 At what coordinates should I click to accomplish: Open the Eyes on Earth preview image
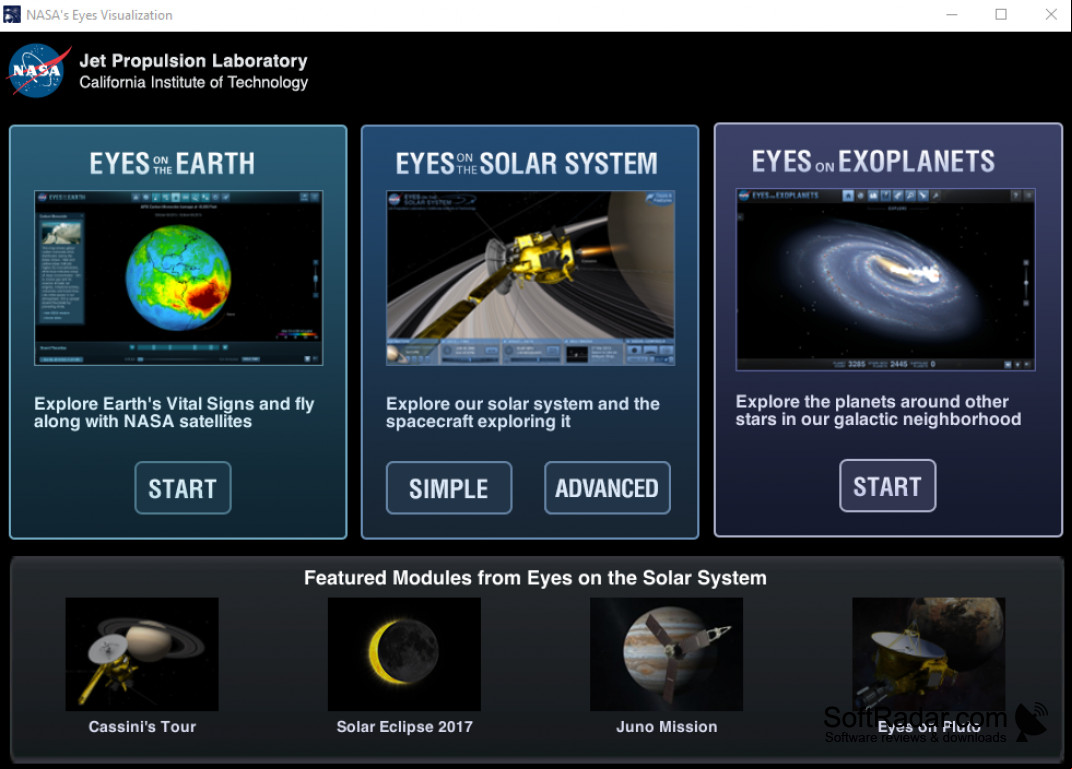[x=178, y=278]
